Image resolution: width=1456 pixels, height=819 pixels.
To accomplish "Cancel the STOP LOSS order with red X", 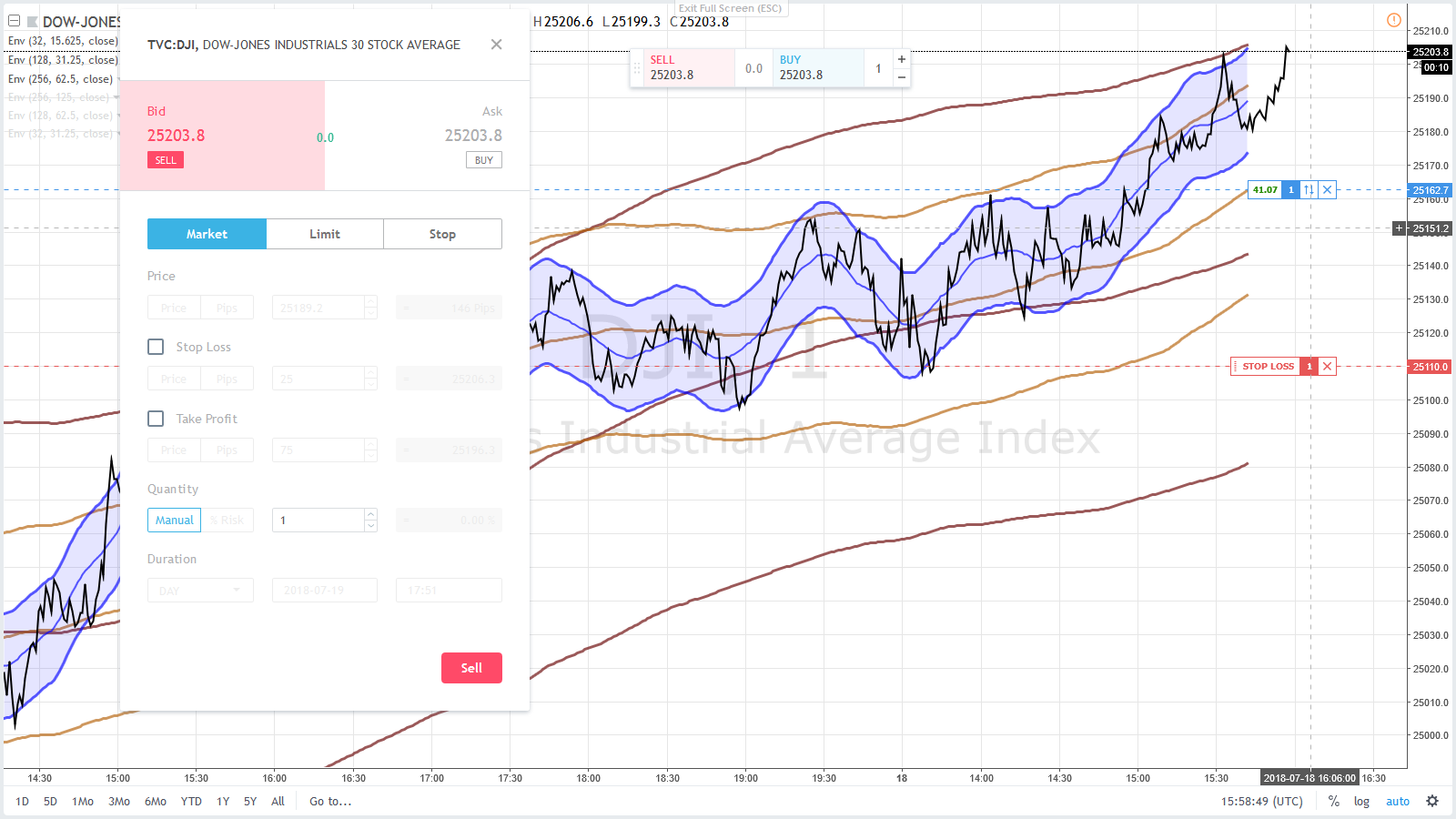I will pyautogui.click(x=1328, y=367).
